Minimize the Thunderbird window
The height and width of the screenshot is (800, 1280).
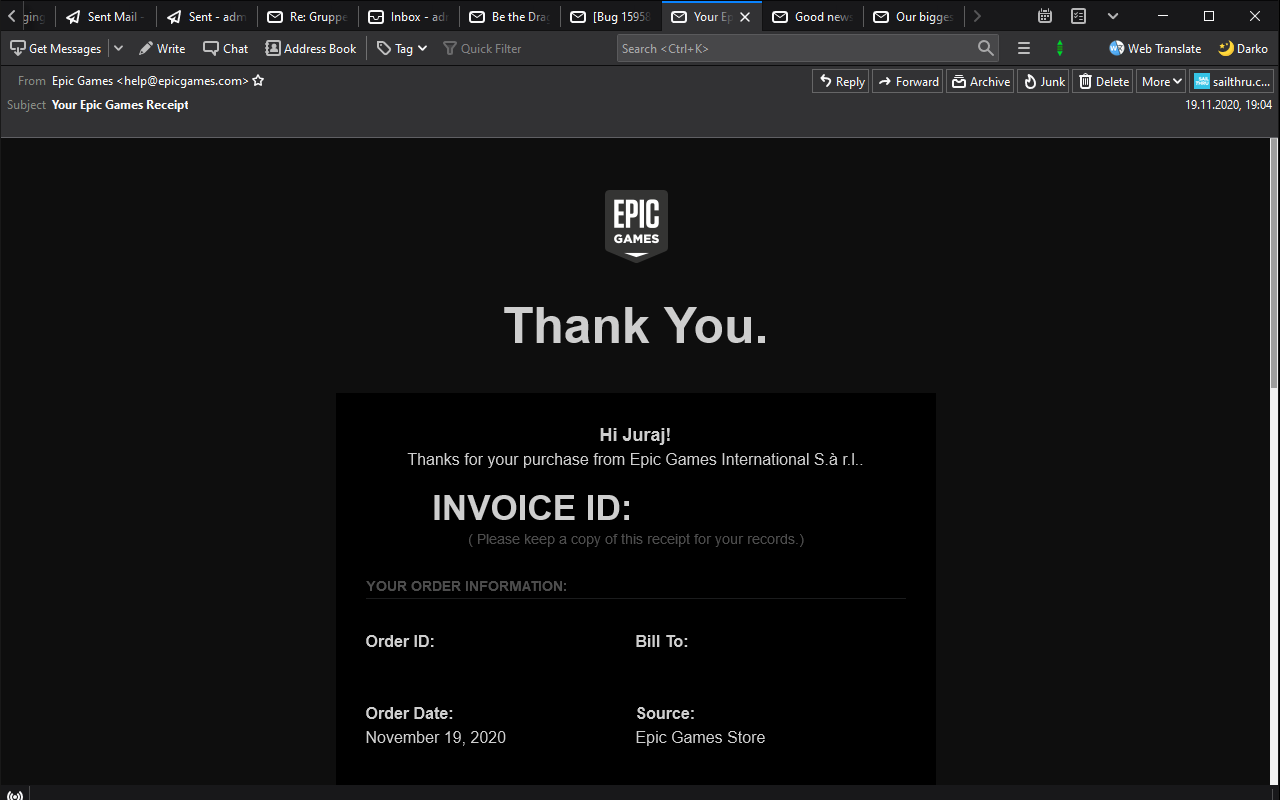1162,16
